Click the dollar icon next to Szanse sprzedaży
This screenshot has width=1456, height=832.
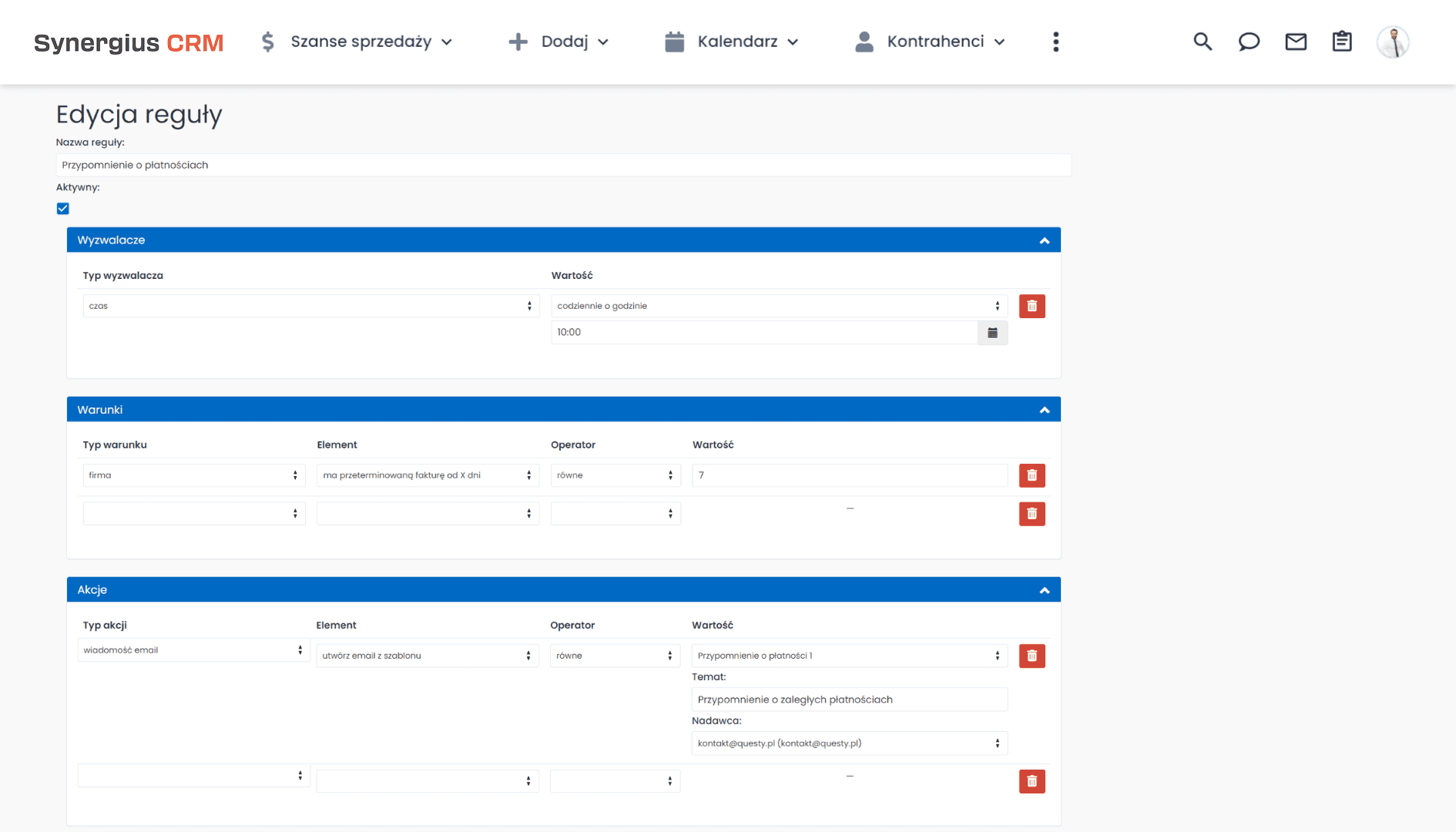point(267,42)
